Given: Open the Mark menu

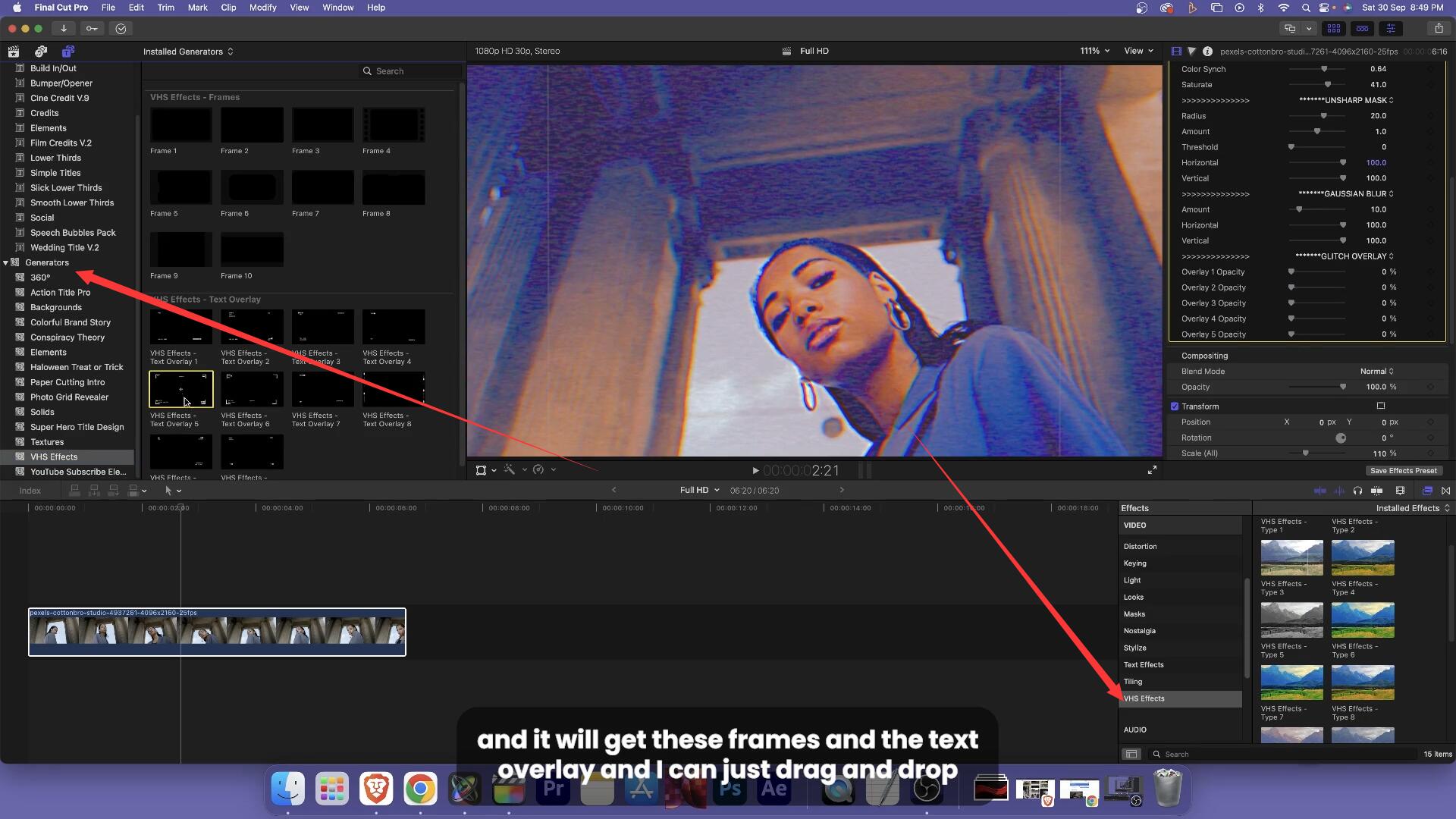Looking at the screenshot, I should pos(197,8).
